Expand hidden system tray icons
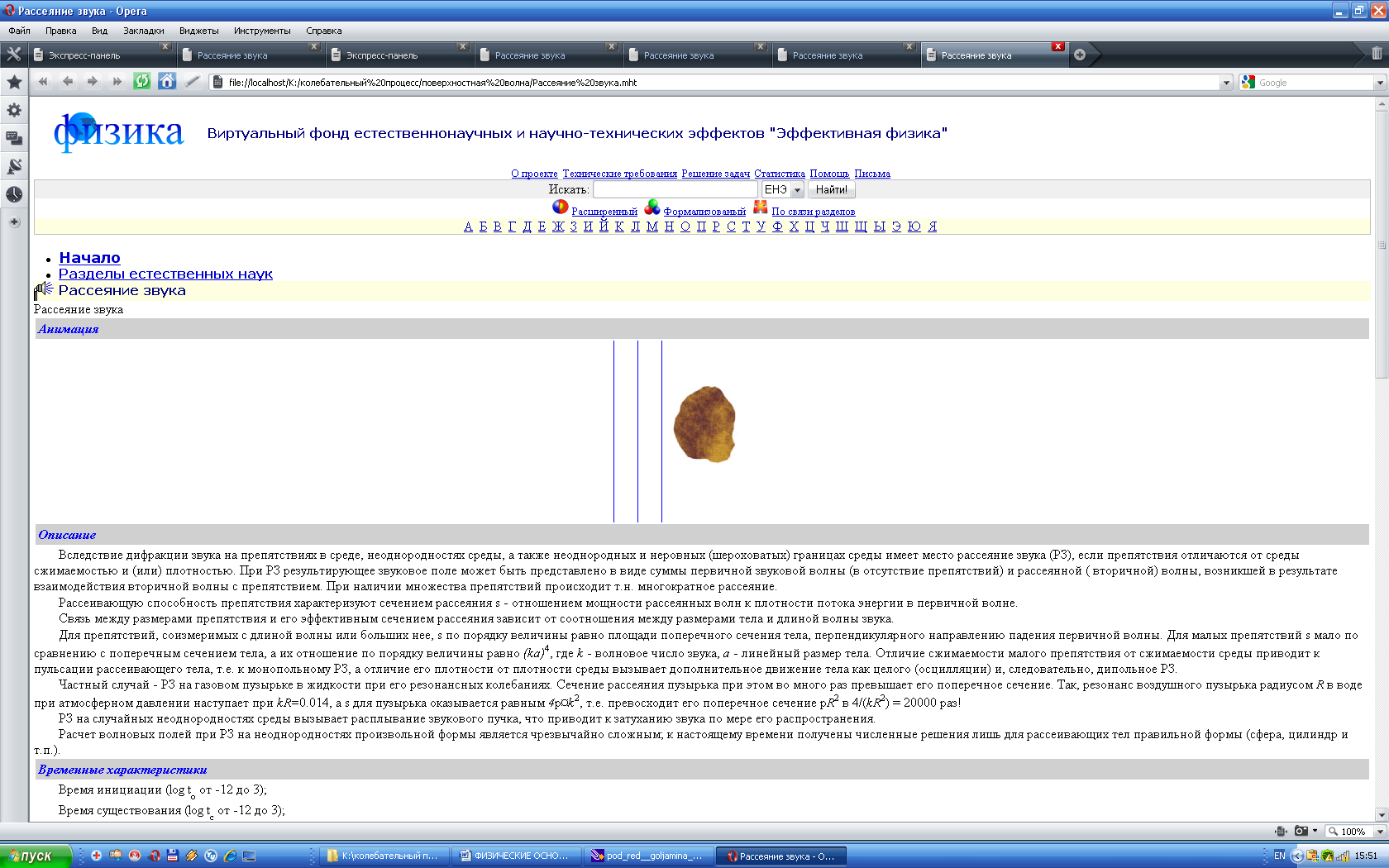This screenshot has width=1389, height=868. [x=1297, y=856]
